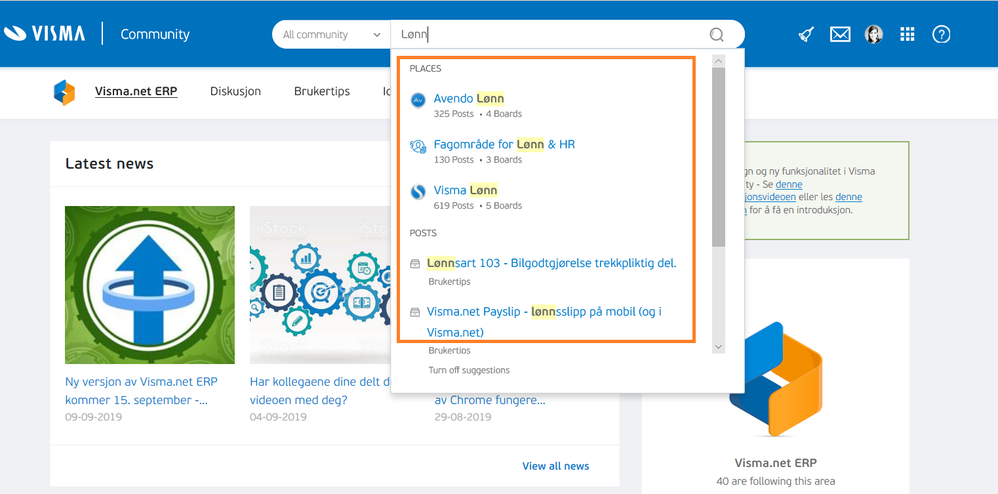Click the large Visma.net ERP area logo
Viewport: 998px width, 494px height.
pyautogui.click(x=776, y=379)
